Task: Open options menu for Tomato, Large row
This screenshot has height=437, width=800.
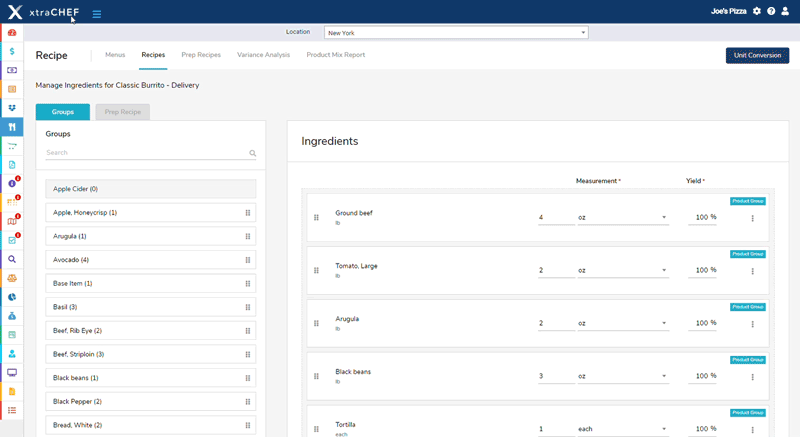Action: pyautogui.click(x=752, y=271)
